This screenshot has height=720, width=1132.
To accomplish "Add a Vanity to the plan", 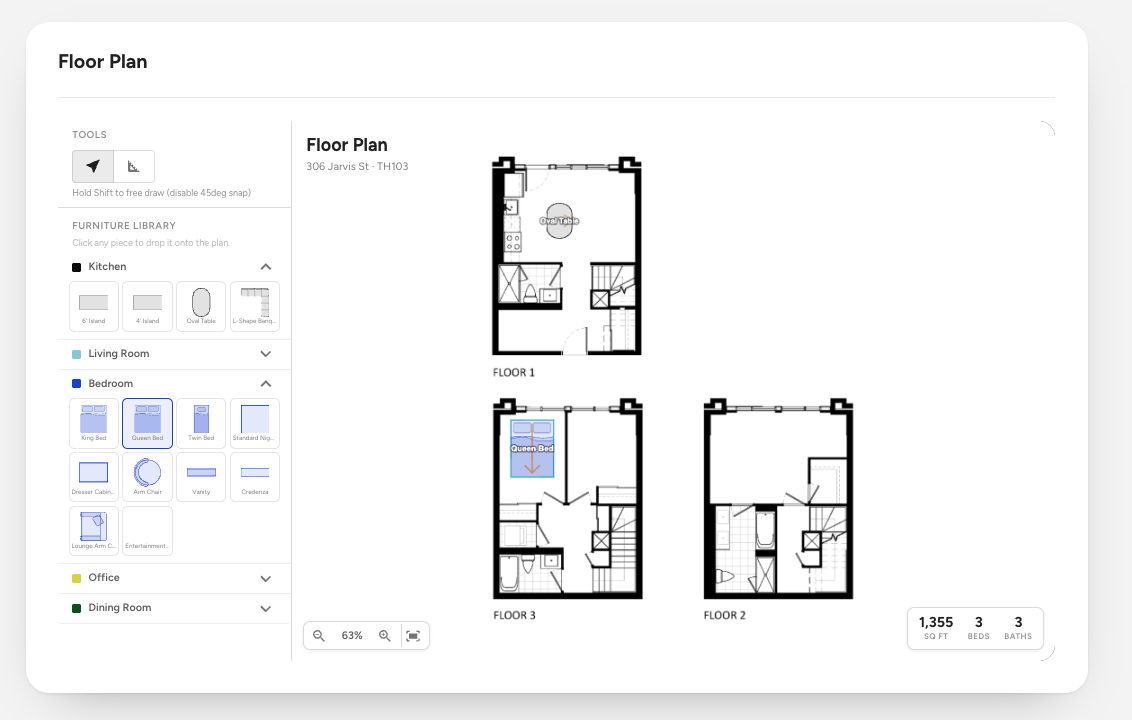I will 201,477.
